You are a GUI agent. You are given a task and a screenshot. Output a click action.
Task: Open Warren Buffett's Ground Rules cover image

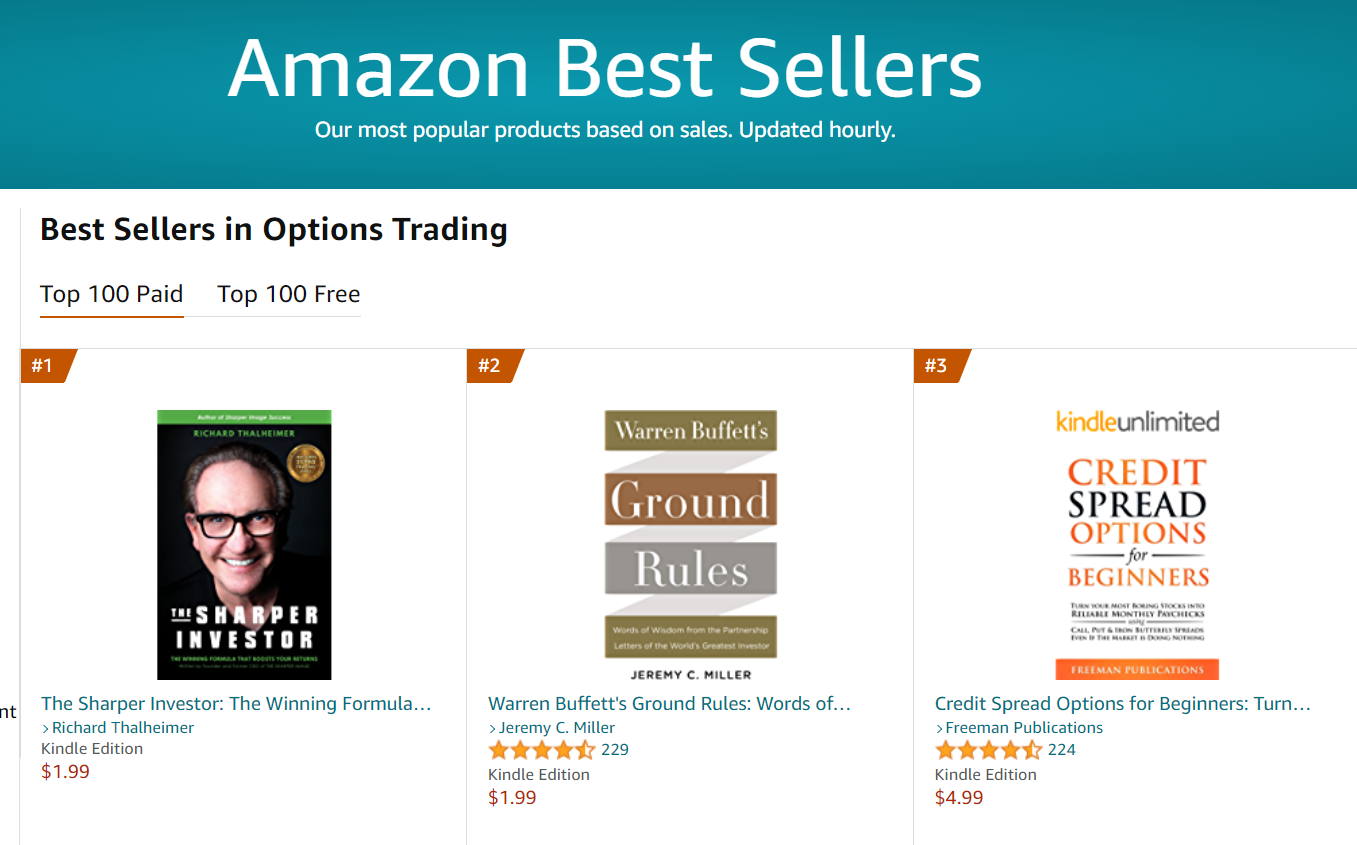(x=691, y=545)
